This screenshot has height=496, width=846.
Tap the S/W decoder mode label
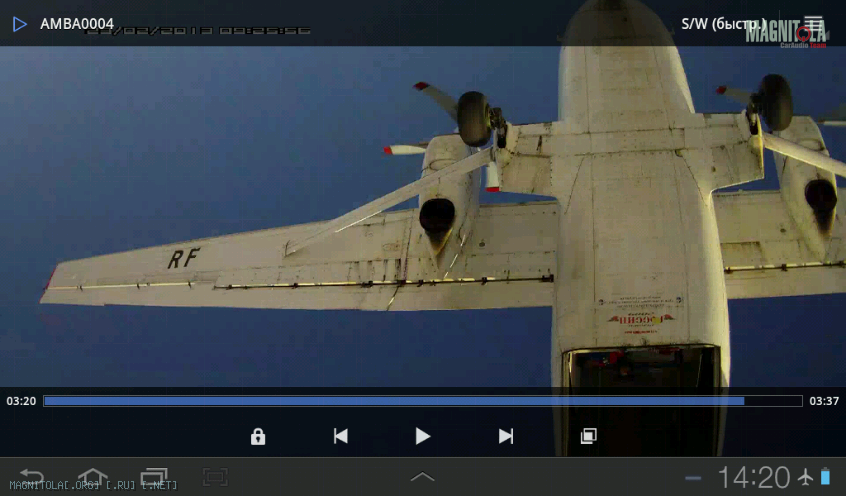724,24
